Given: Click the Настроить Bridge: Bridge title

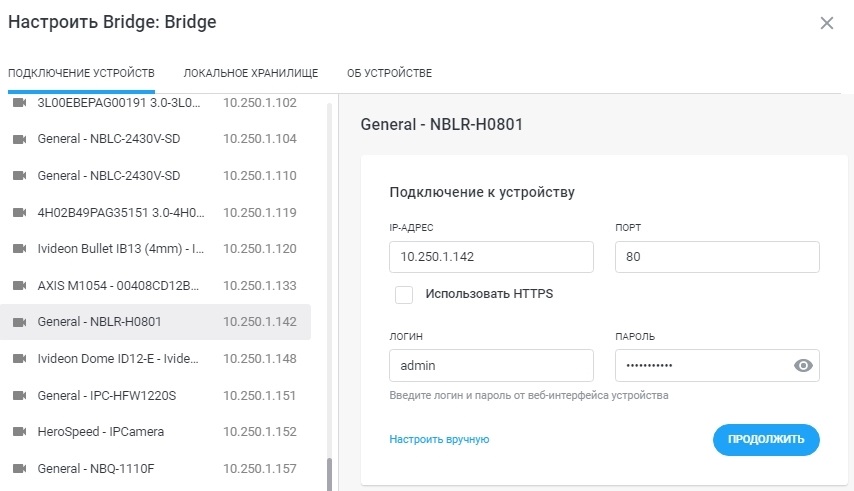Looking at the screenshot, I should coord(112,22).
